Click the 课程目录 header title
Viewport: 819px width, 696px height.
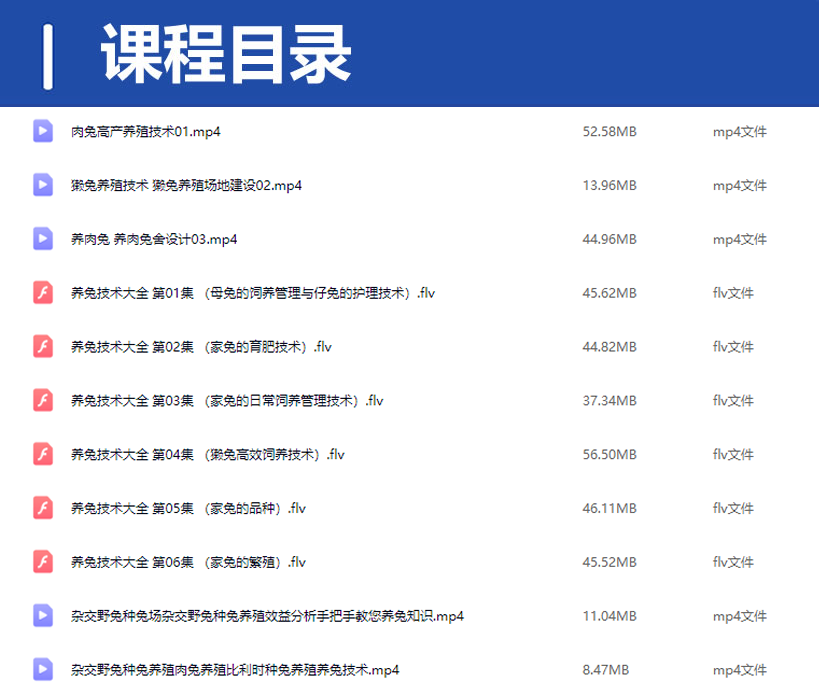226,54
